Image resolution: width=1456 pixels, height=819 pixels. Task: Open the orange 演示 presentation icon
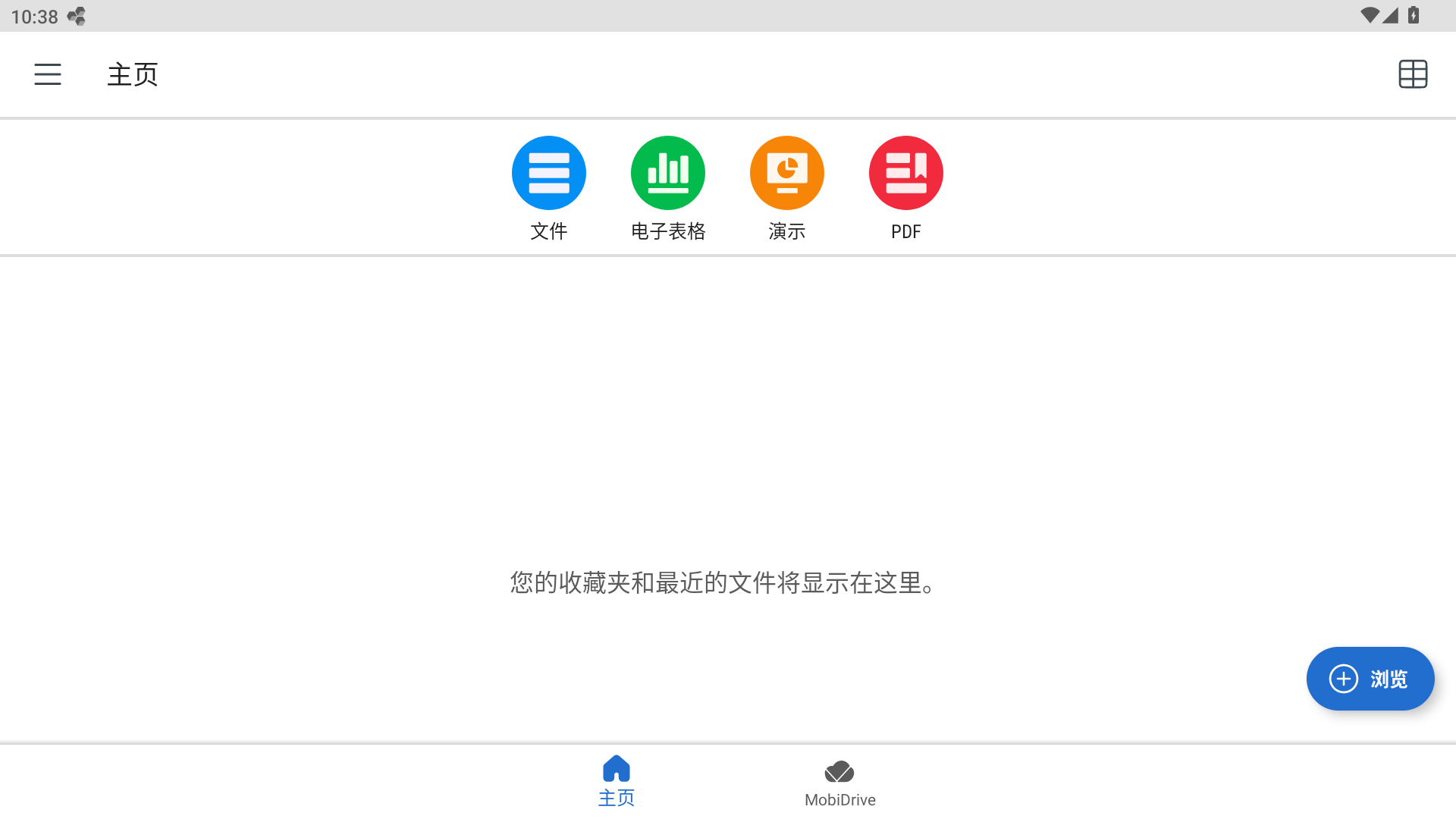tap(787, 173)
